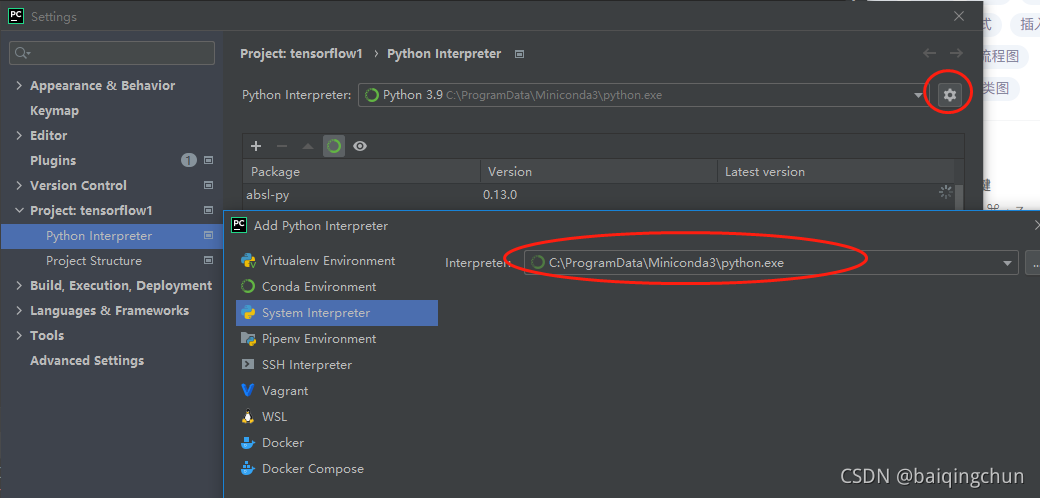Select Python Interpreter in settings tree
1040x498 pixels.
coord(111,235)
